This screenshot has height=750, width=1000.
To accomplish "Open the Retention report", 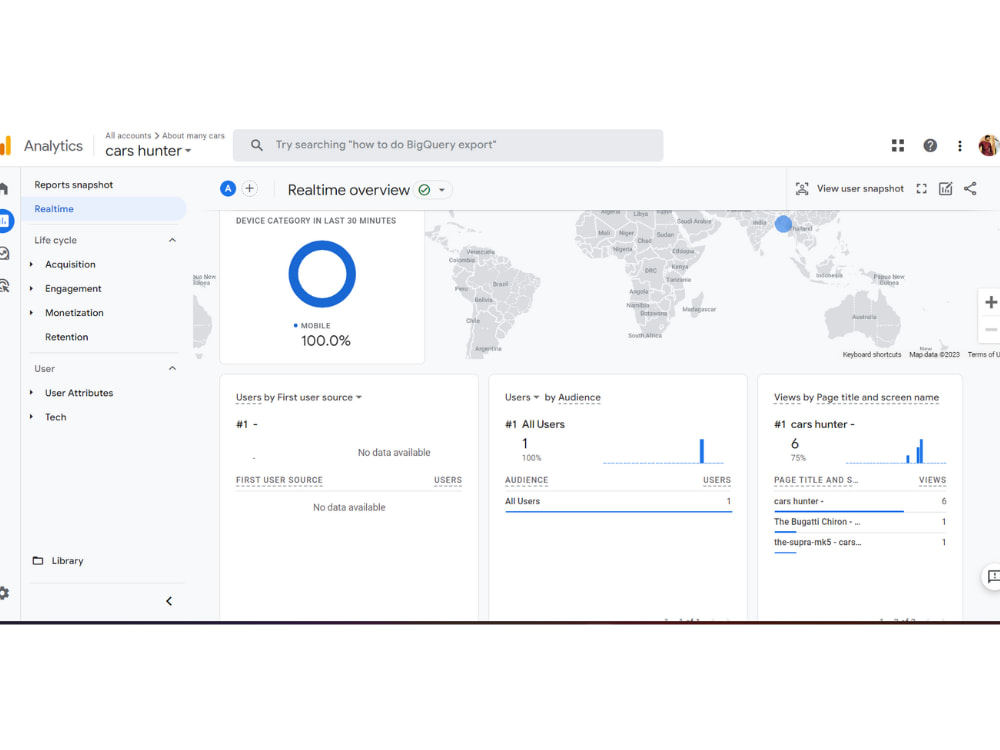I will pyautogui.click(x=66, y=337).
